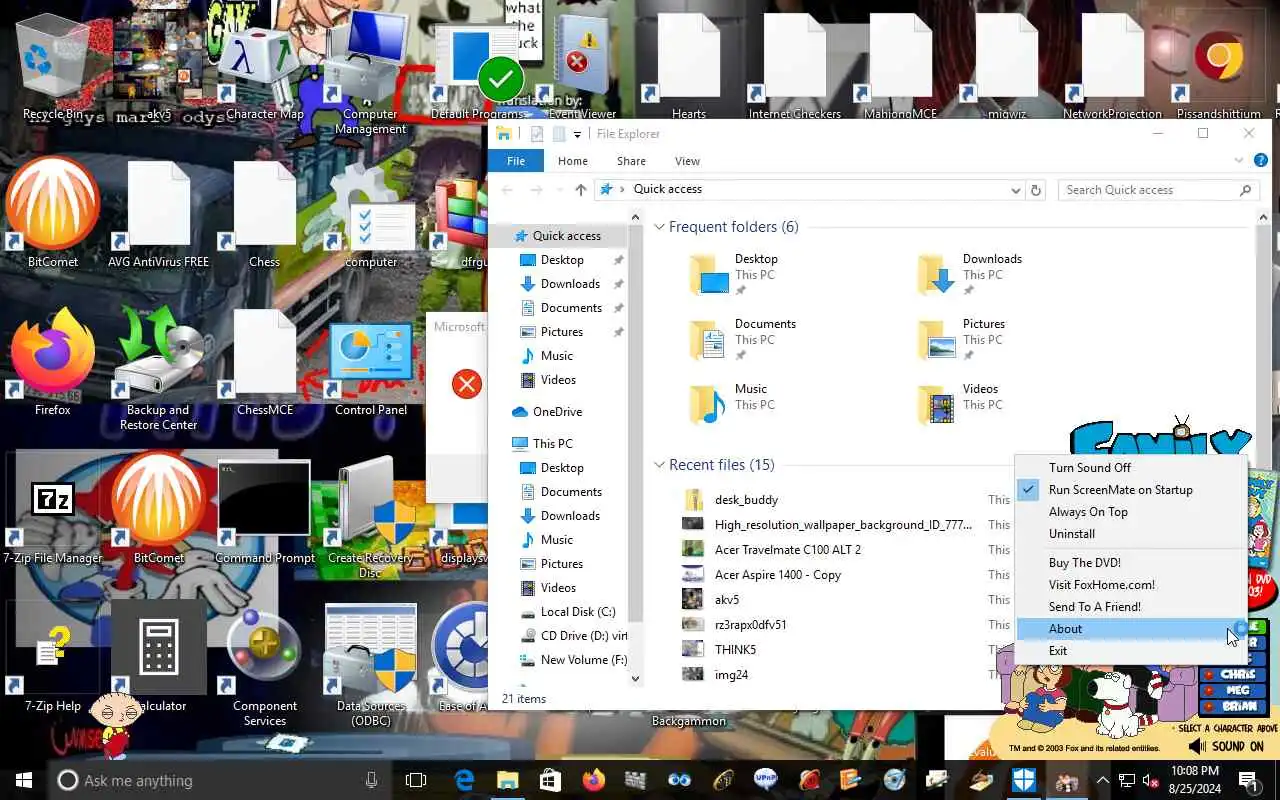
Task: Select the desk_buddy recent file
Action: pyautogui.click(x=746, y=500)
